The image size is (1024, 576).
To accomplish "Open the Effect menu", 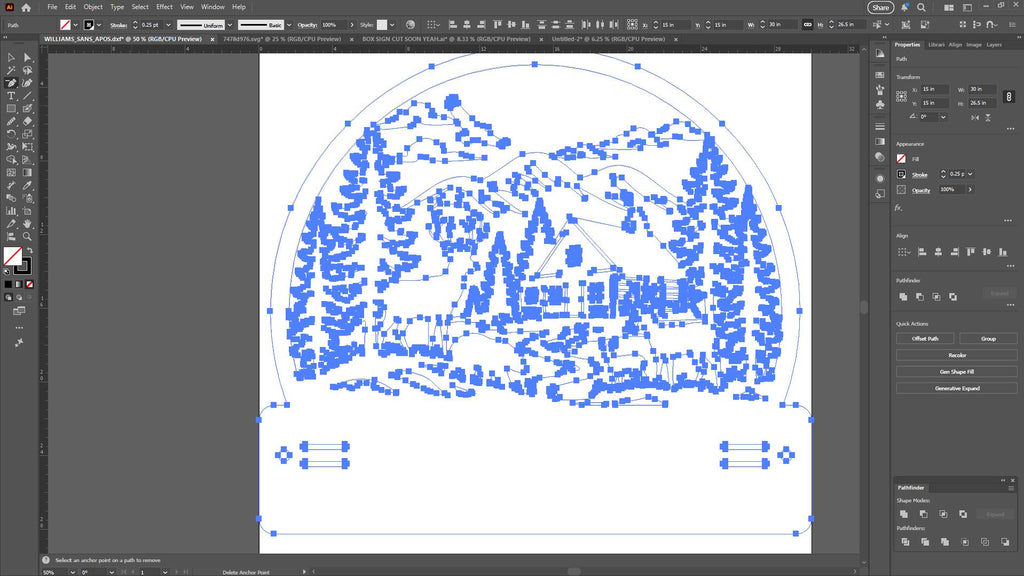I will point(164,7).
